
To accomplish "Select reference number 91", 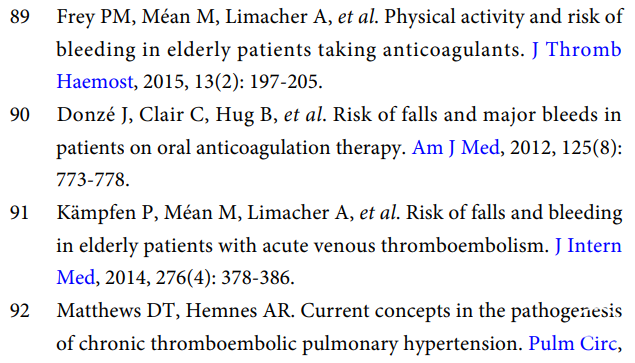I will pos(20,213).
